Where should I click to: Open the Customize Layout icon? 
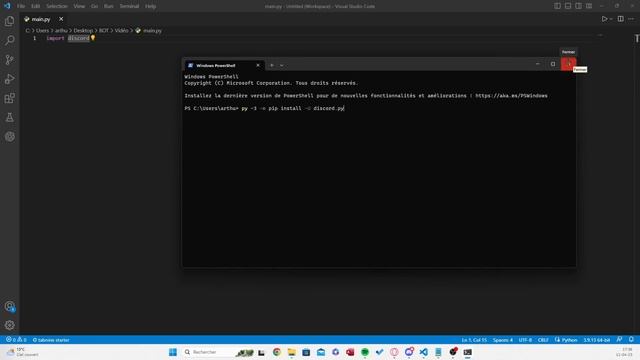tap(589, 6)
